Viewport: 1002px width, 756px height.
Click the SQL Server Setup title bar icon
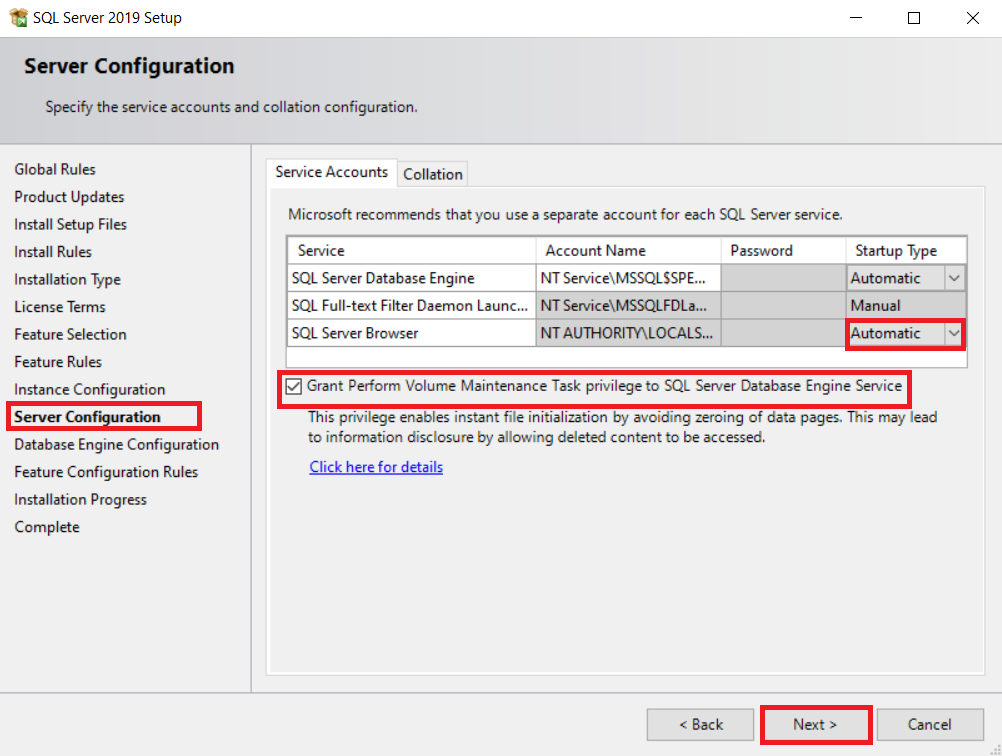(19, 17)
